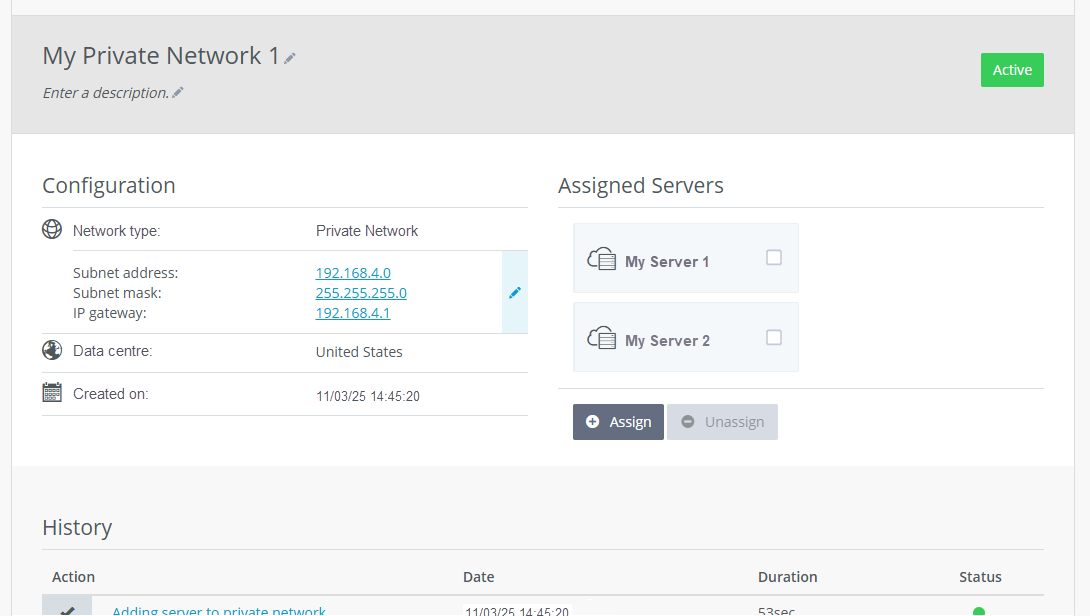
Task: Click the Private Network type value
Action: click(x=367, y=231)
